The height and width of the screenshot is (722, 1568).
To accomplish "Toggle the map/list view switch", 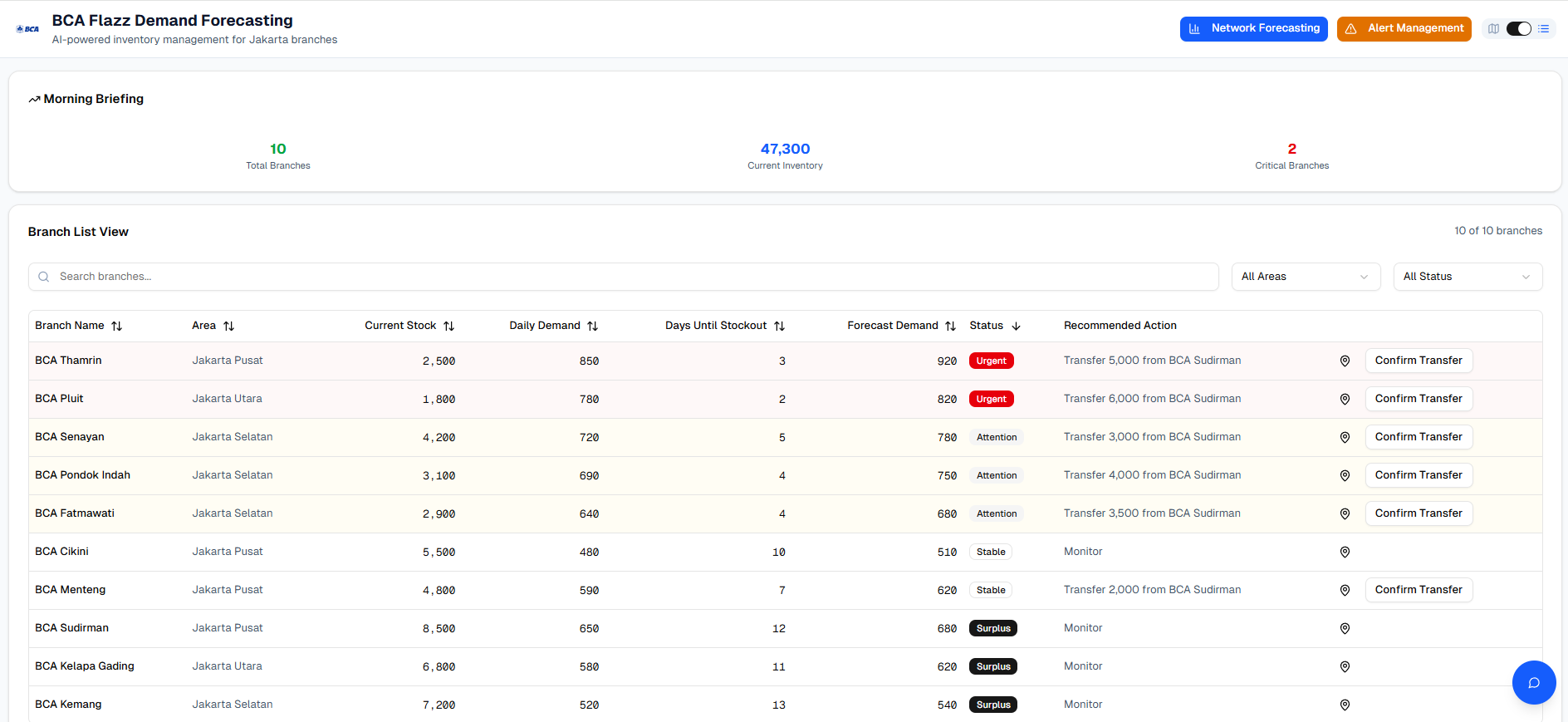I will tap(1519, 29).
